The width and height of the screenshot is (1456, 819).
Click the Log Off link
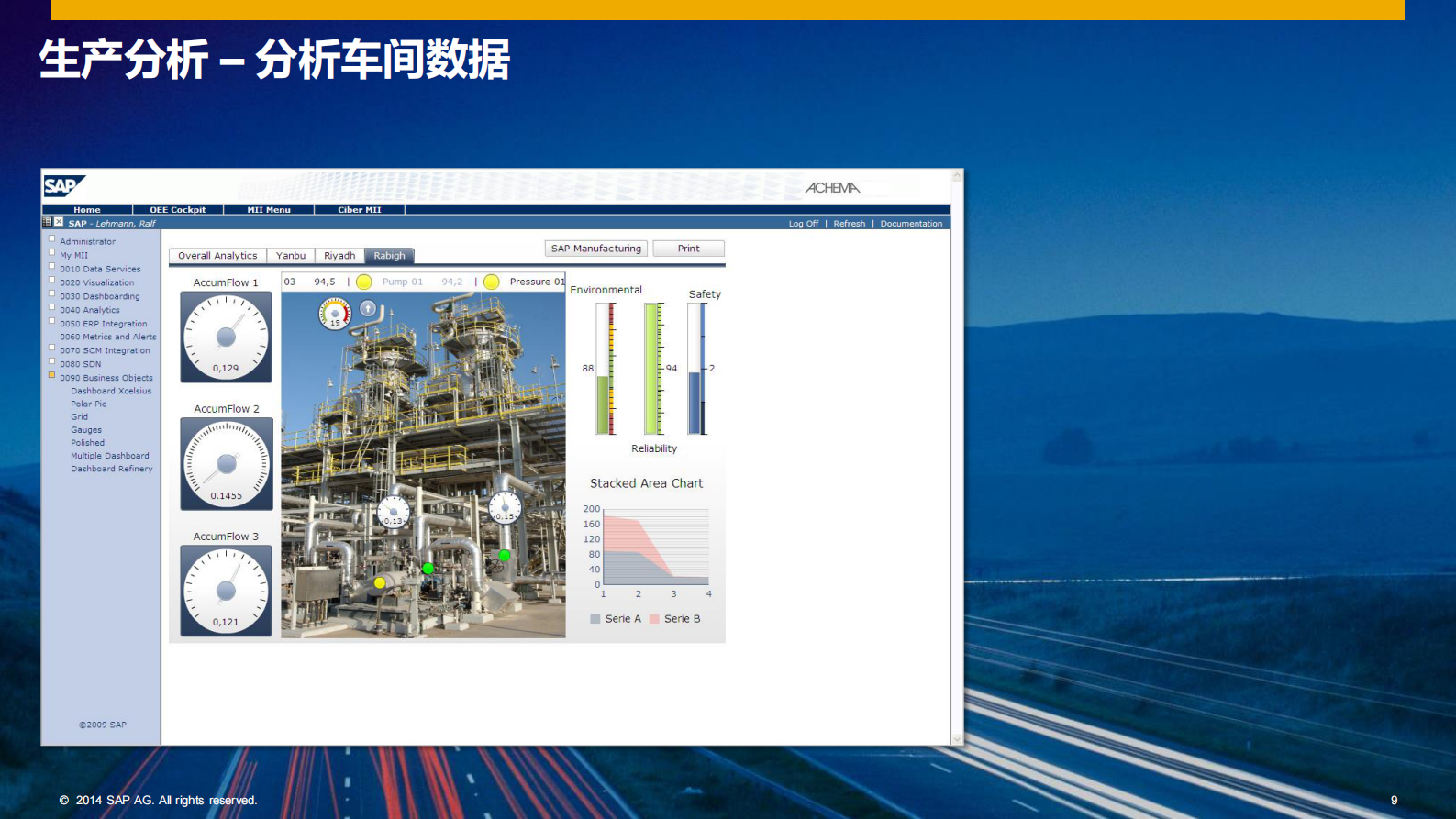pos(804,224)
